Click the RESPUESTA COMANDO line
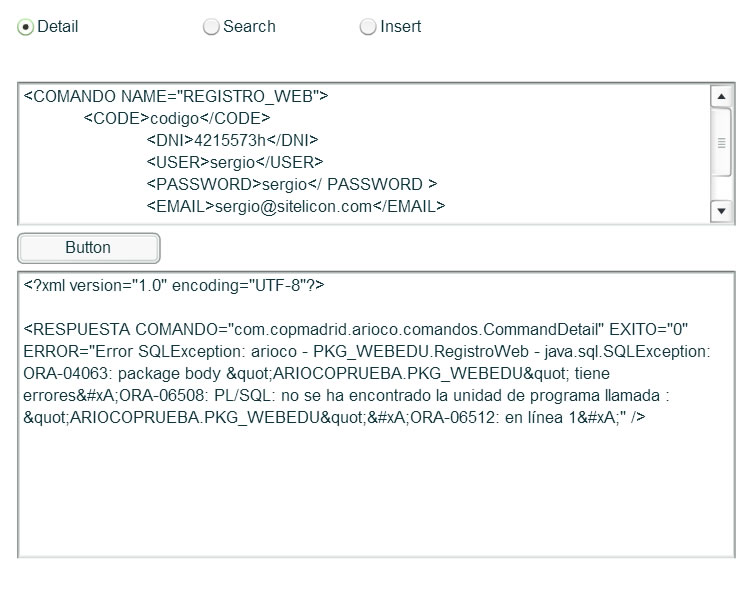Screen dimensions: 754x593 coord(355,329)
